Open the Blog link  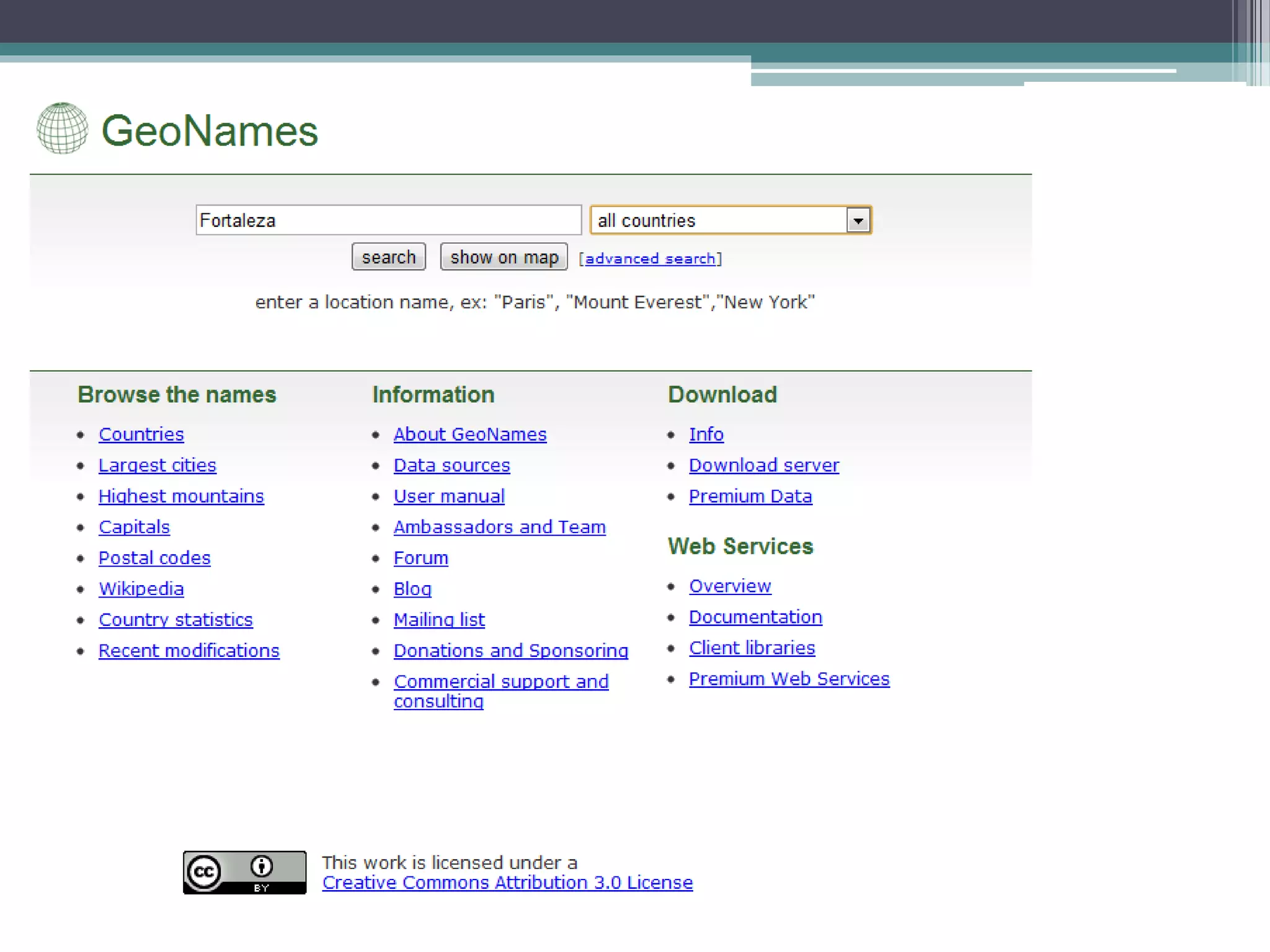(412, 589)
